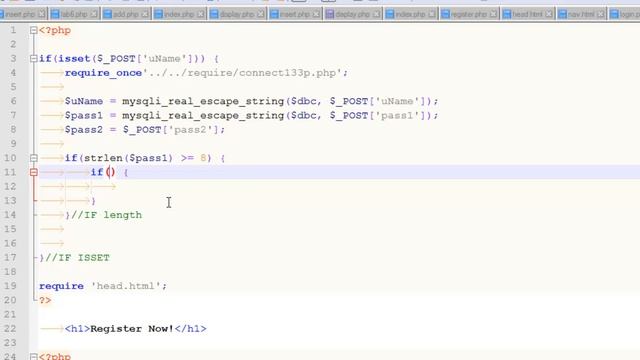
Task: Close the nav.html tab
Action: click(600, 14)
